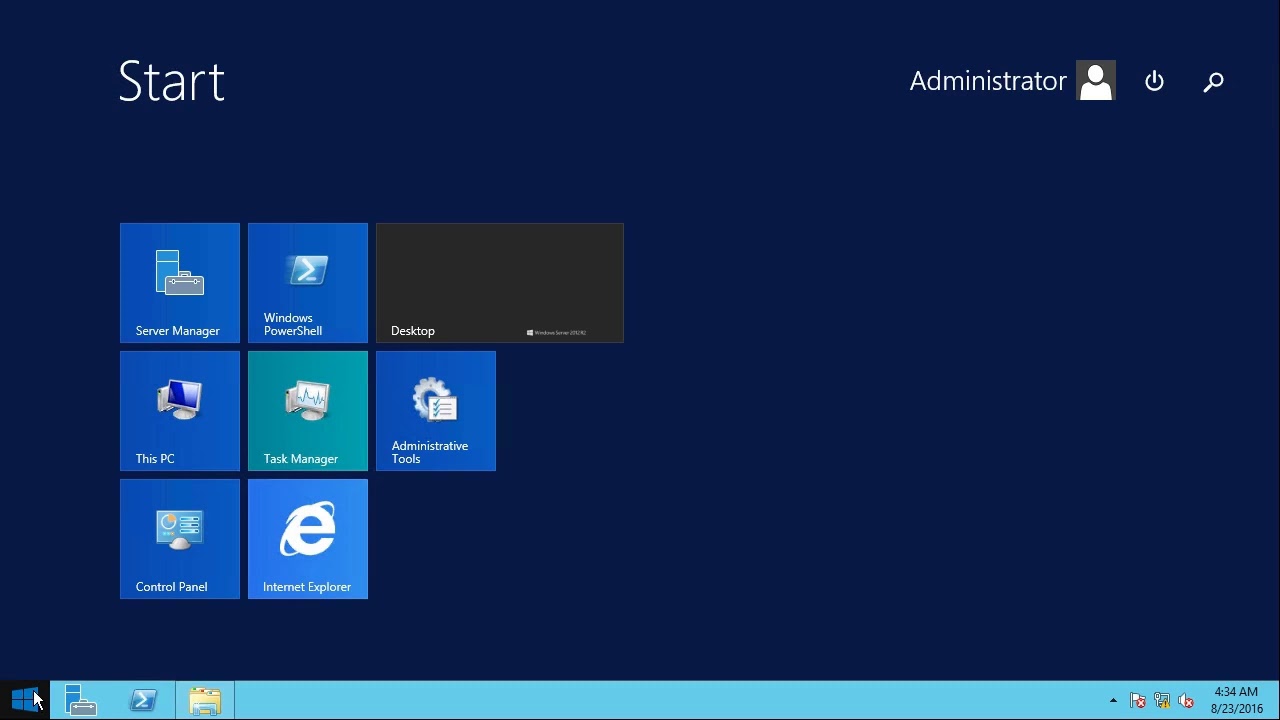Viewport: 1280px width, 720px height.
Task: Show hidden system tray icons arrow
Action: click(1113, 701)
